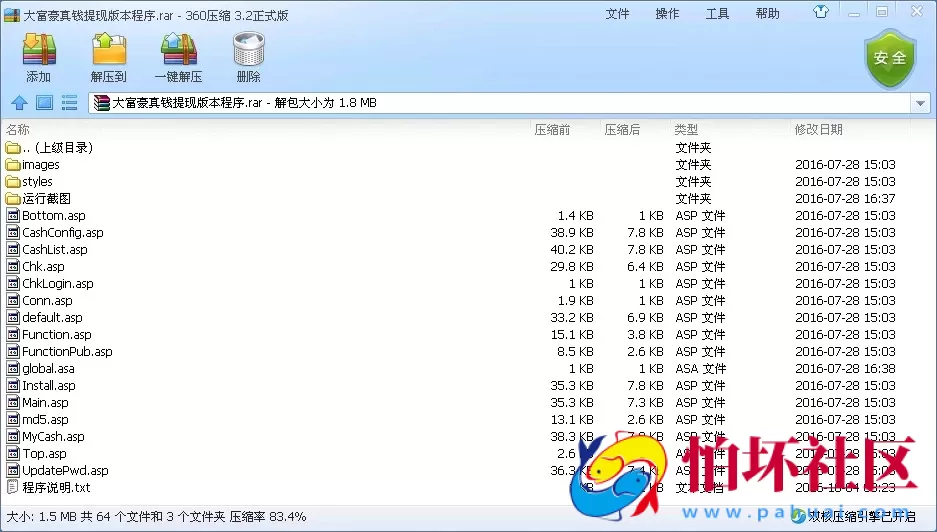Image resolution: width=937 pixels, height=532 pixels.
Task: Switch to list view mode icon
Action: pyautogui.click(x=69, y=103)
